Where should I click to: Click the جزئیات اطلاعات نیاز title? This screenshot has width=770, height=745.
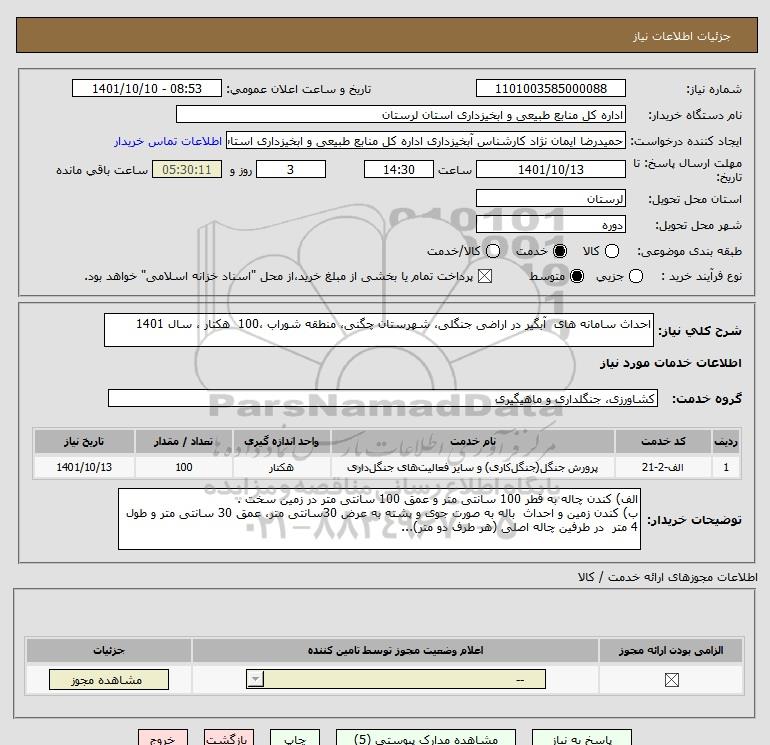682,36
